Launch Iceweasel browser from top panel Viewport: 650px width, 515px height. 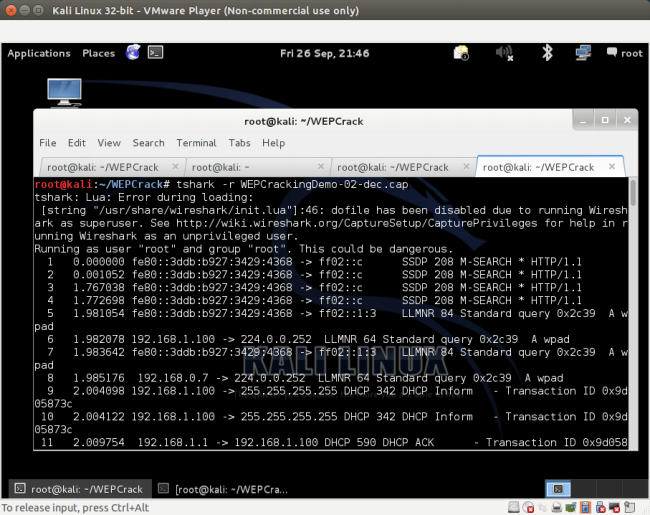133,53
